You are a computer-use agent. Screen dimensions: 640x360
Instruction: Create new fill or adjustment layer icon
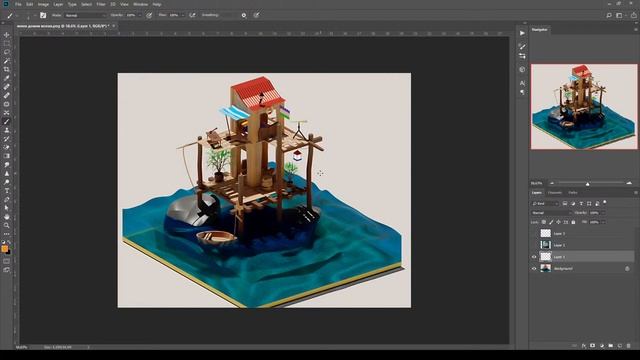pos(602,346)
